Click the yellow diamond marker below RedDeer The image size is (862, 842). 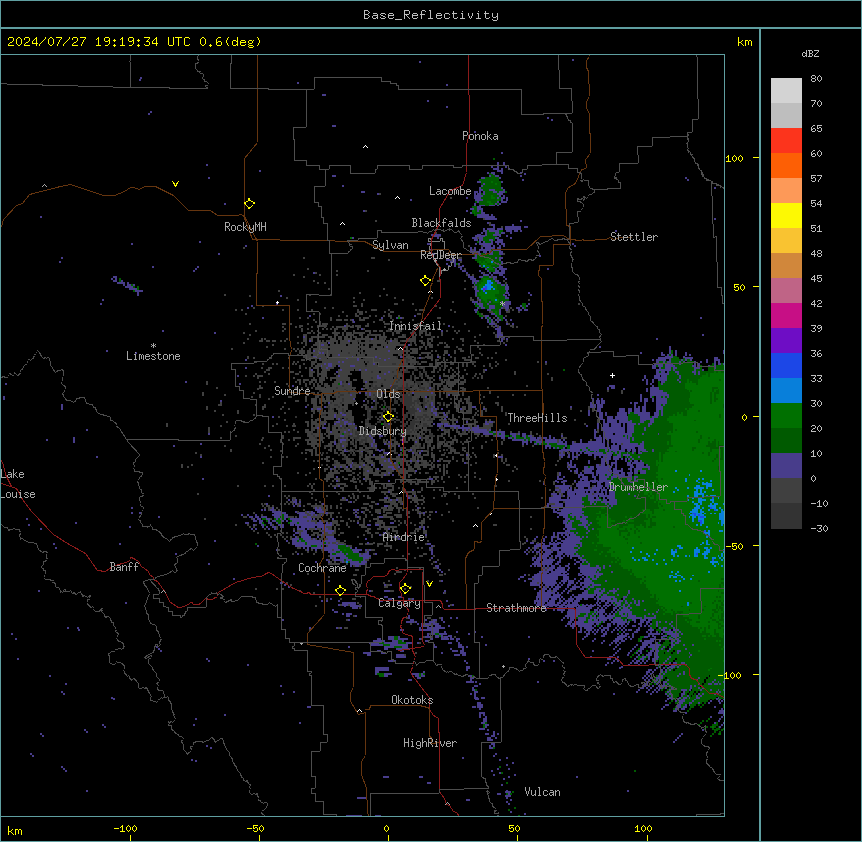426,281
